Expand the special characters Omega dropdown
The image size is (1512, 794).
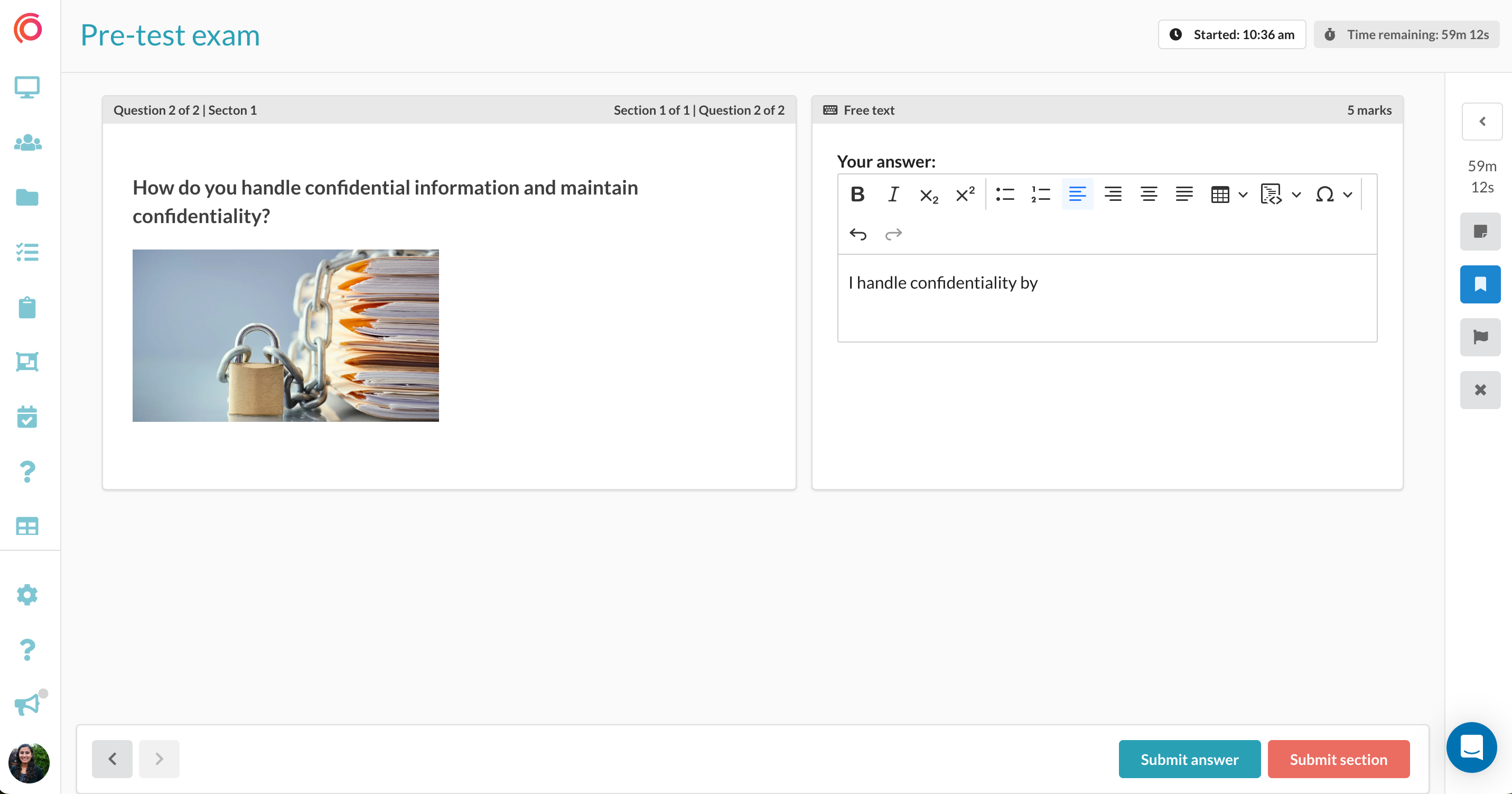(1348, 195)
